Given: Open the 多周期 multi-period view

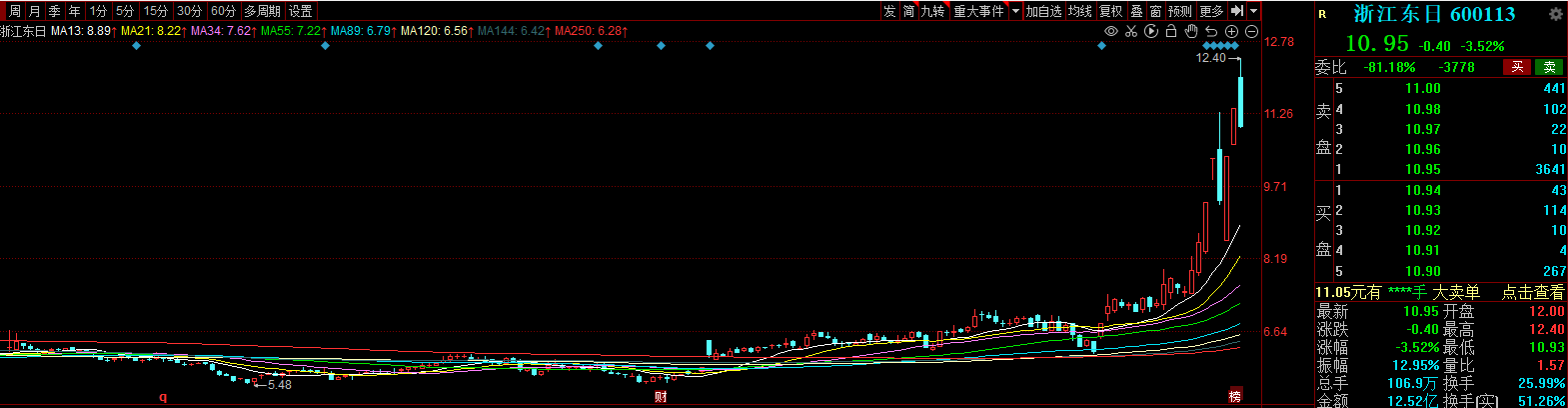Looking at the screenshot, I should (263, 10).
